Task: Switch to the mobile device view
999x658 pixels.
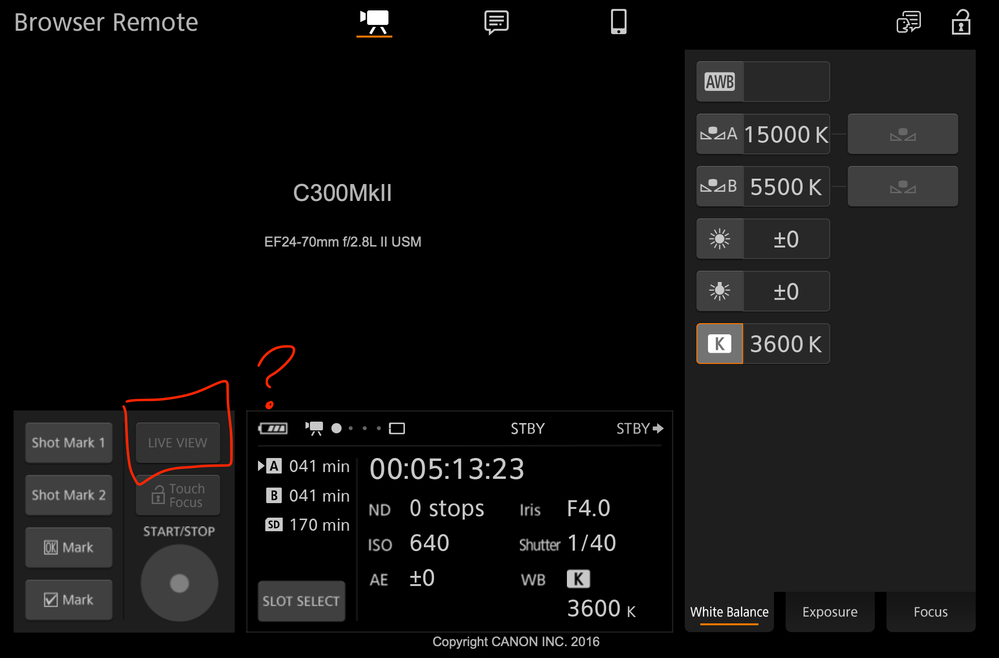Action: [x=618, y=22]
